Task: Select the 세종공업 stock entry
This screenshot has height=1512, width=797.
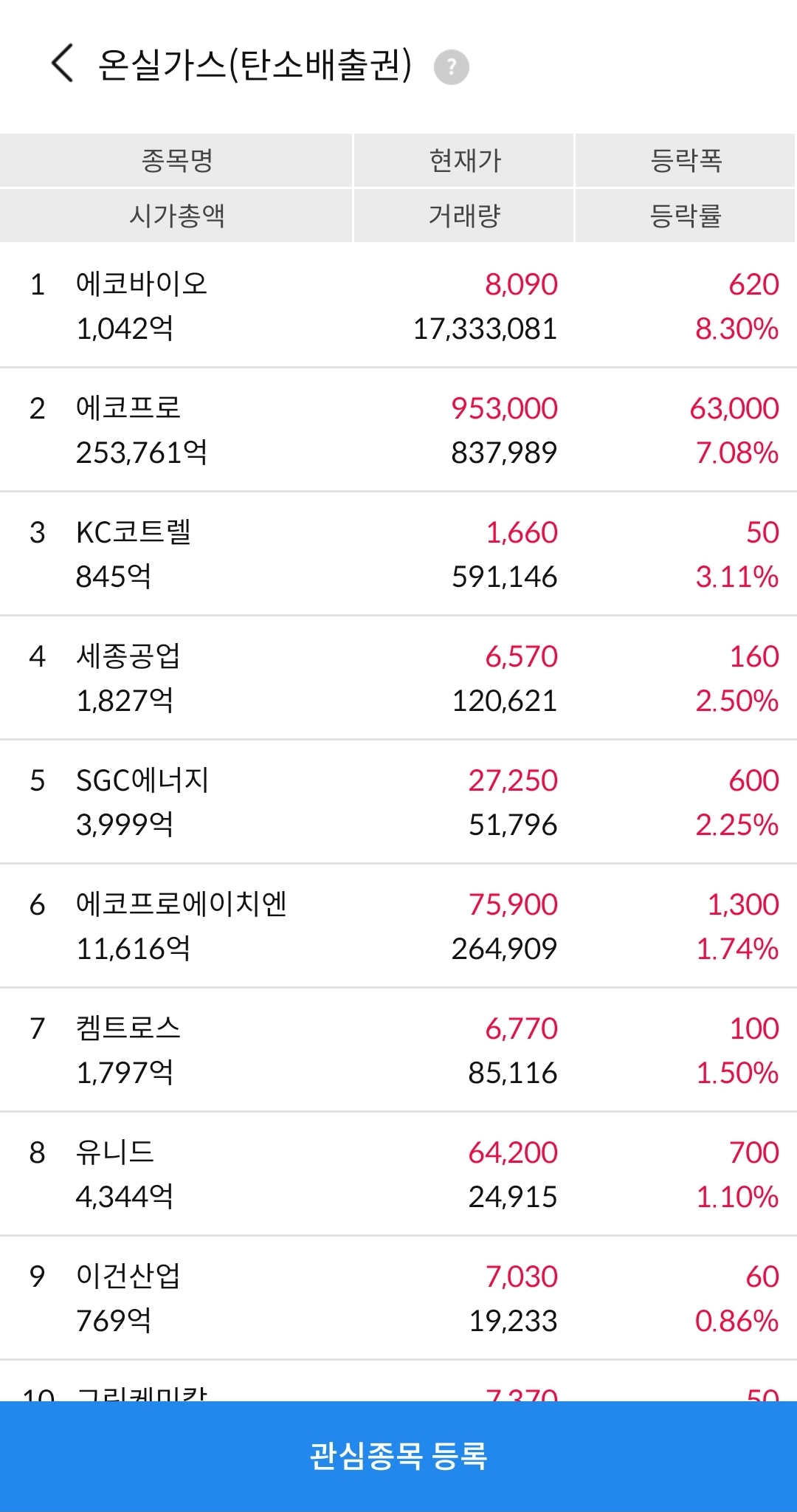Action: pos(398,678)
